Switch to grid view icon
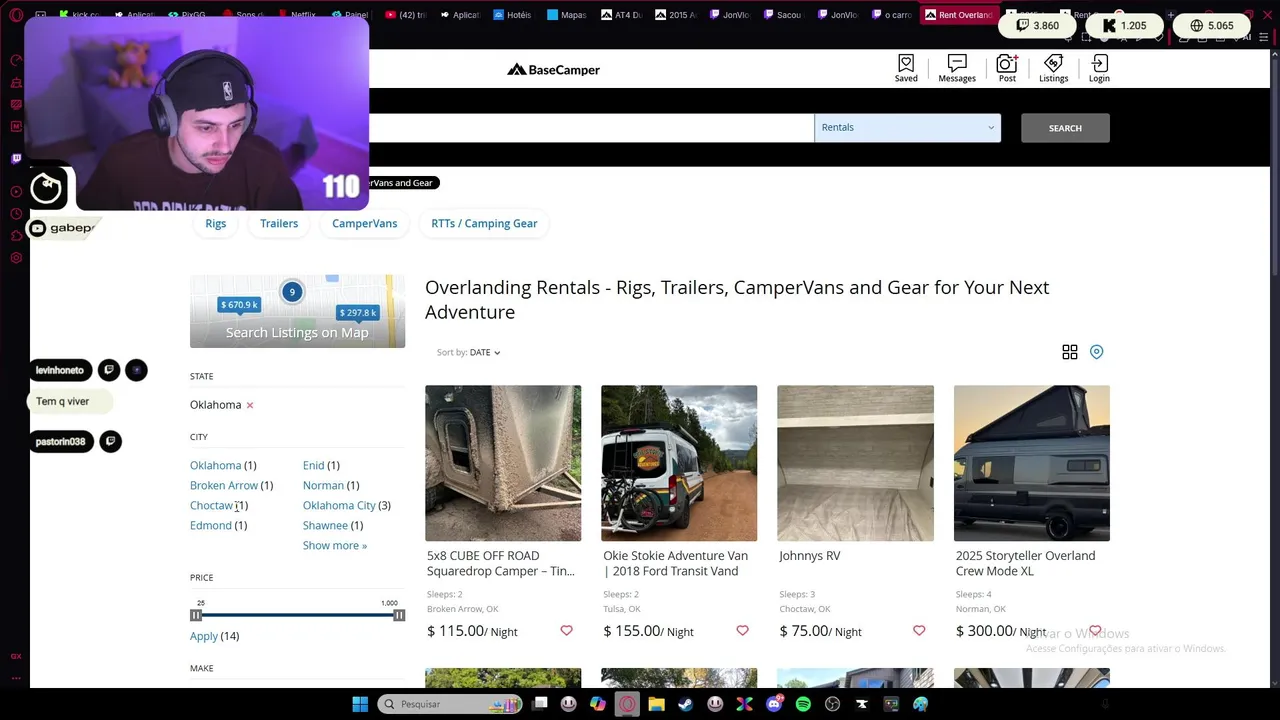 [x=1070, y=352]
